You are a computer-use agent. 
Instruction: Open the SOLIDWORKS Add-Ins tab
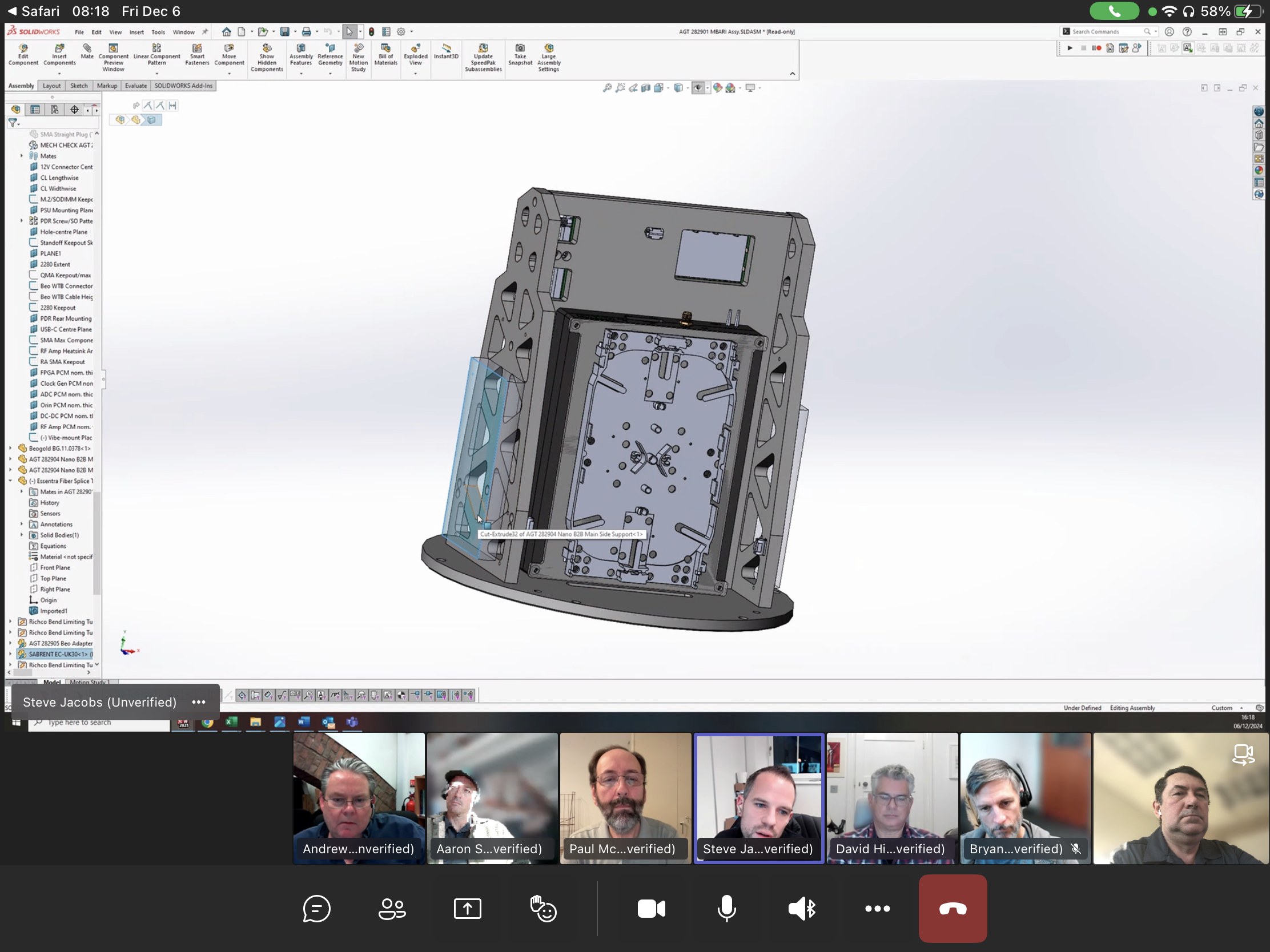[x=183, y=86]
